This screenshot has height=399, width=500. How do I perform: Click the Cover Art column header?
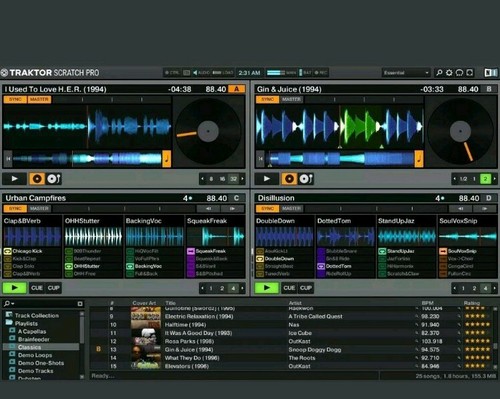[x=144, y=303]
